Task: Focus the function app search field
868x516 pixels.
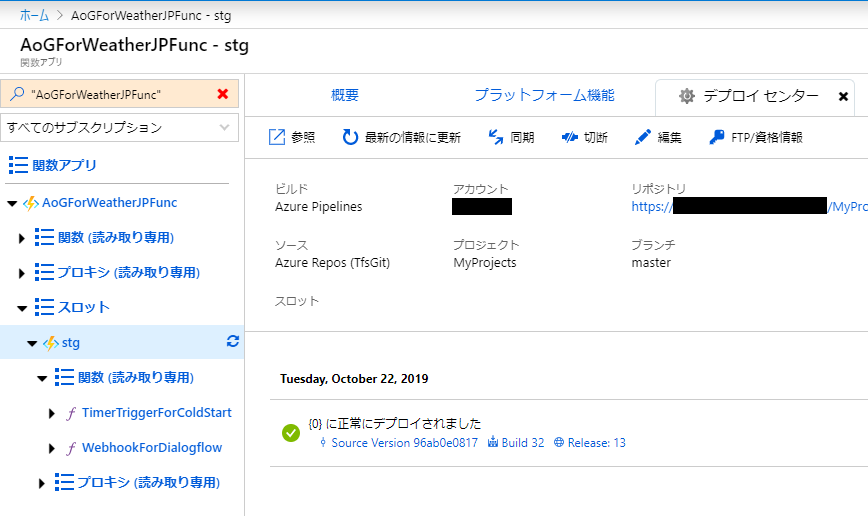Action: (x=120, y=94)
